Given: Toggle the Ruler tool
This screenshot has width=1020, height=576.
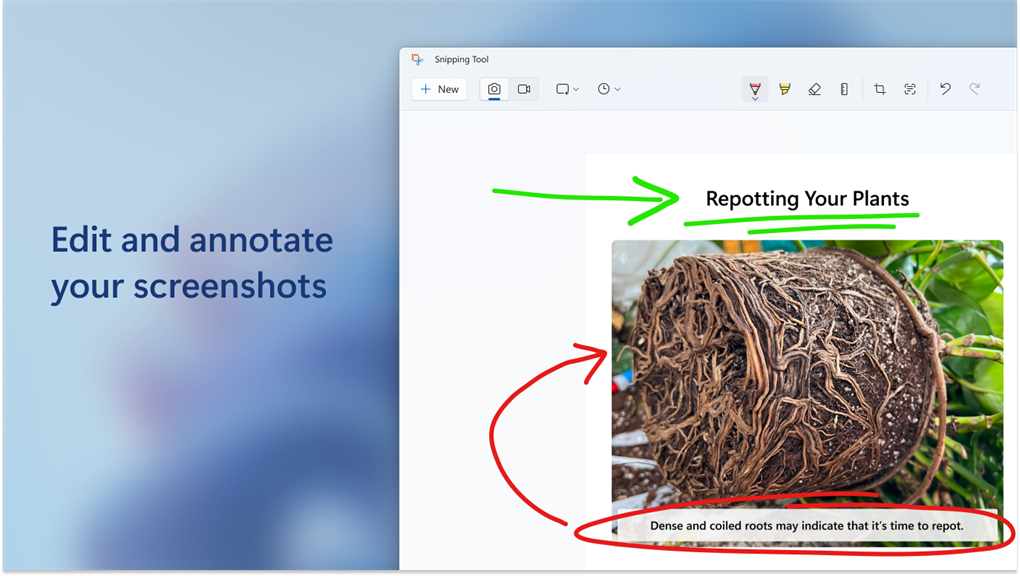Looking at the screenshot, I should pos(844,89).
